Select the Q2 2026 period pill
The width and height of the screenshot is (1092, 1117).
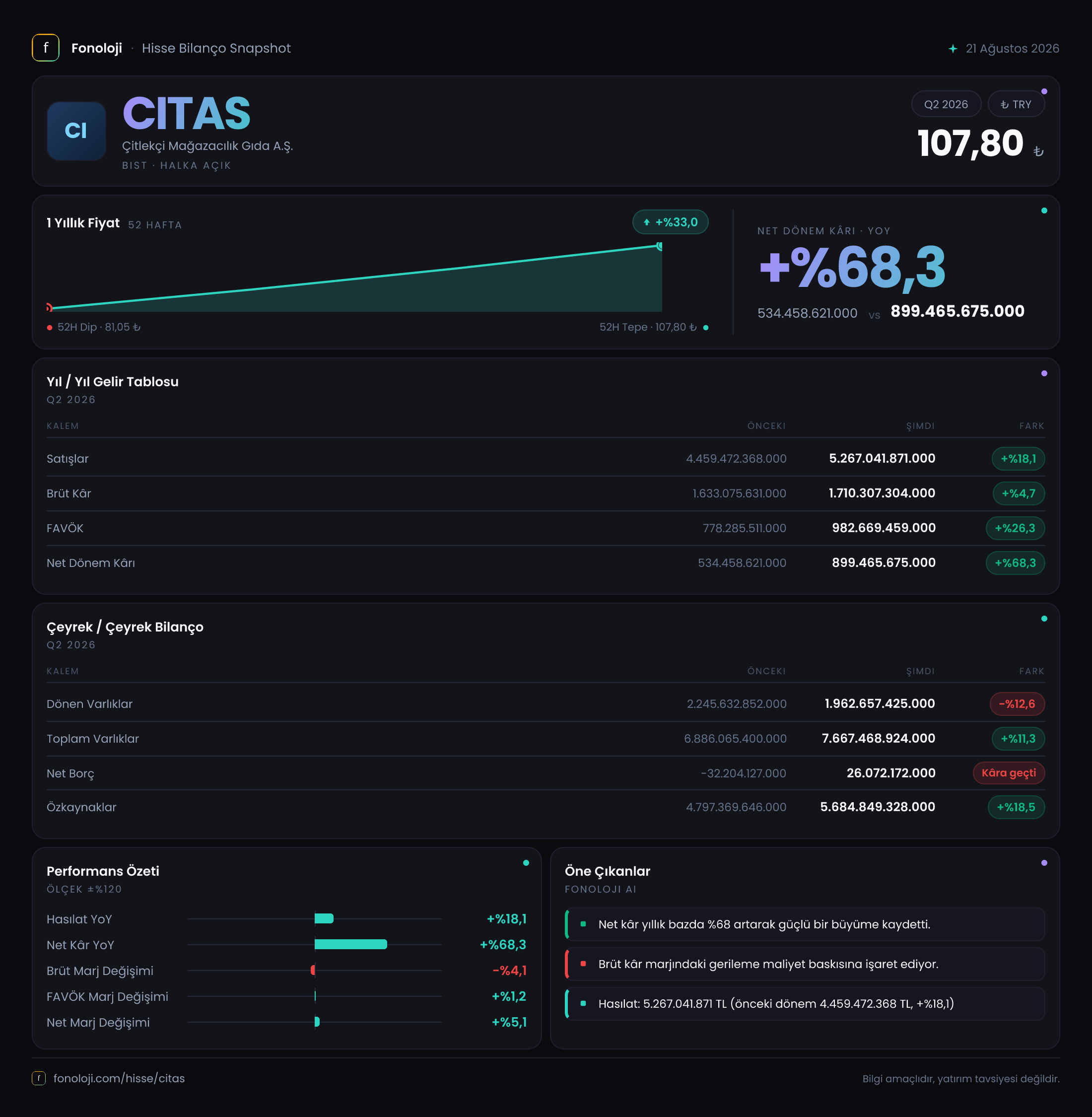946,104
